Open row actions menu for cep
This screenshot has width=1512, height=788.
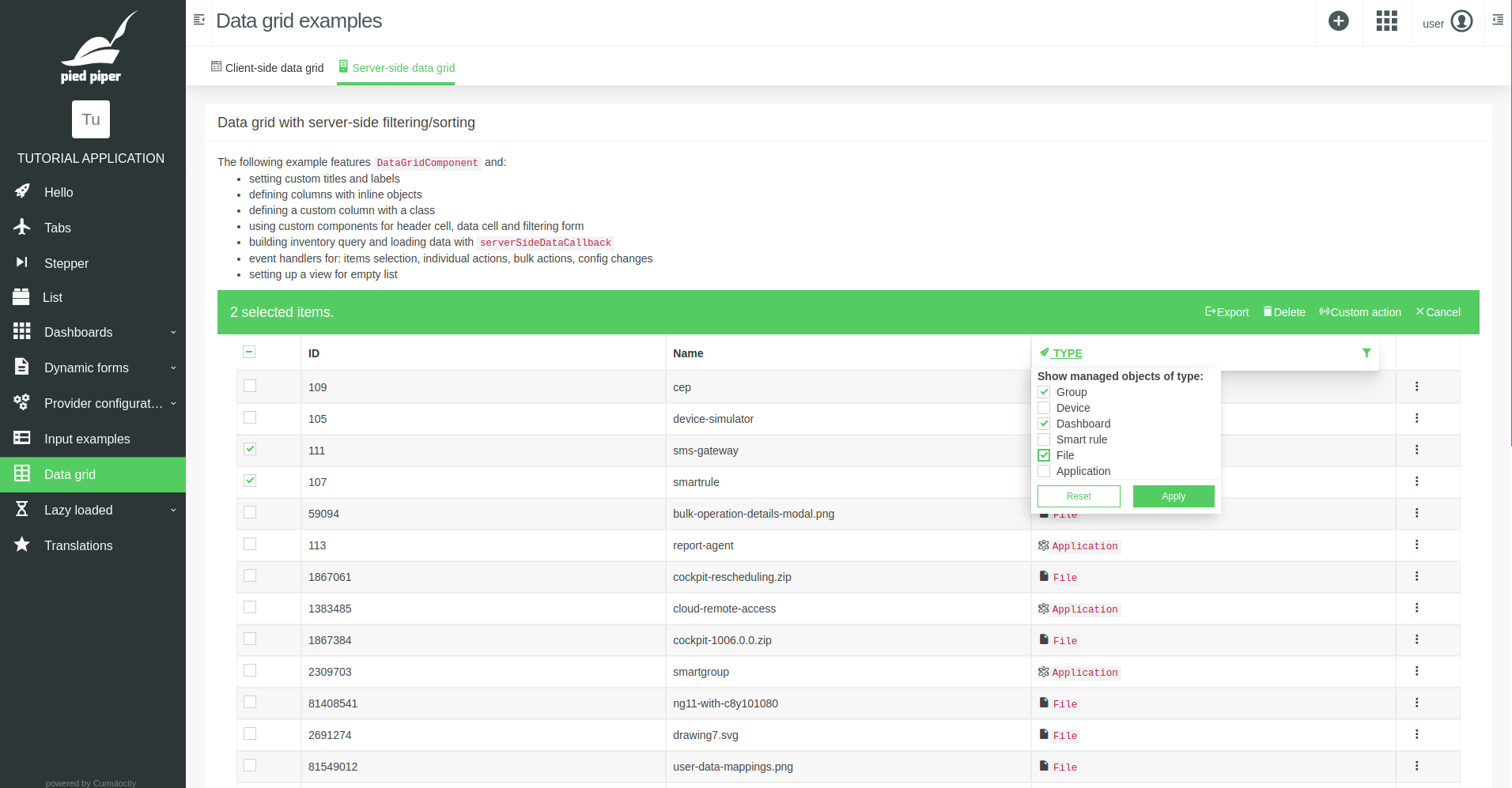click(x=1416, y=386)
